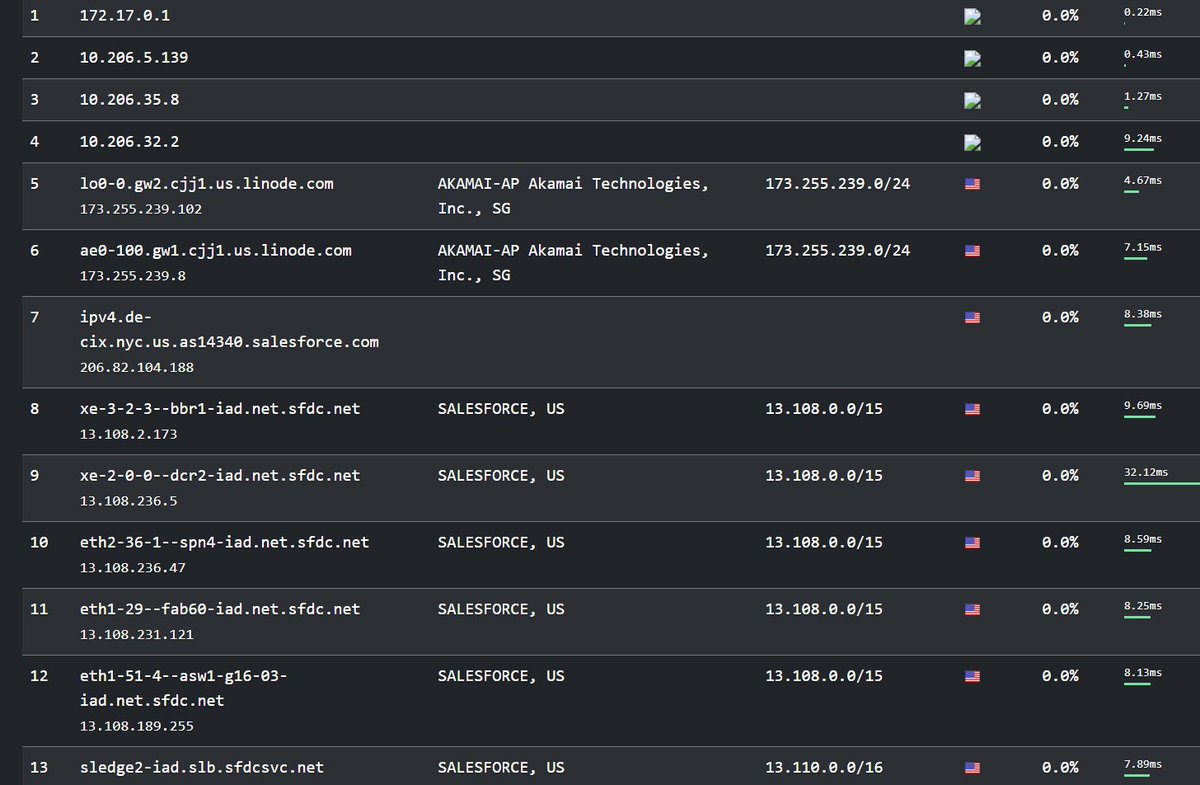Click US flag in sledge2-iad.slb row
The height and width of the screenshot is (785, 1200).
(972, 768)
